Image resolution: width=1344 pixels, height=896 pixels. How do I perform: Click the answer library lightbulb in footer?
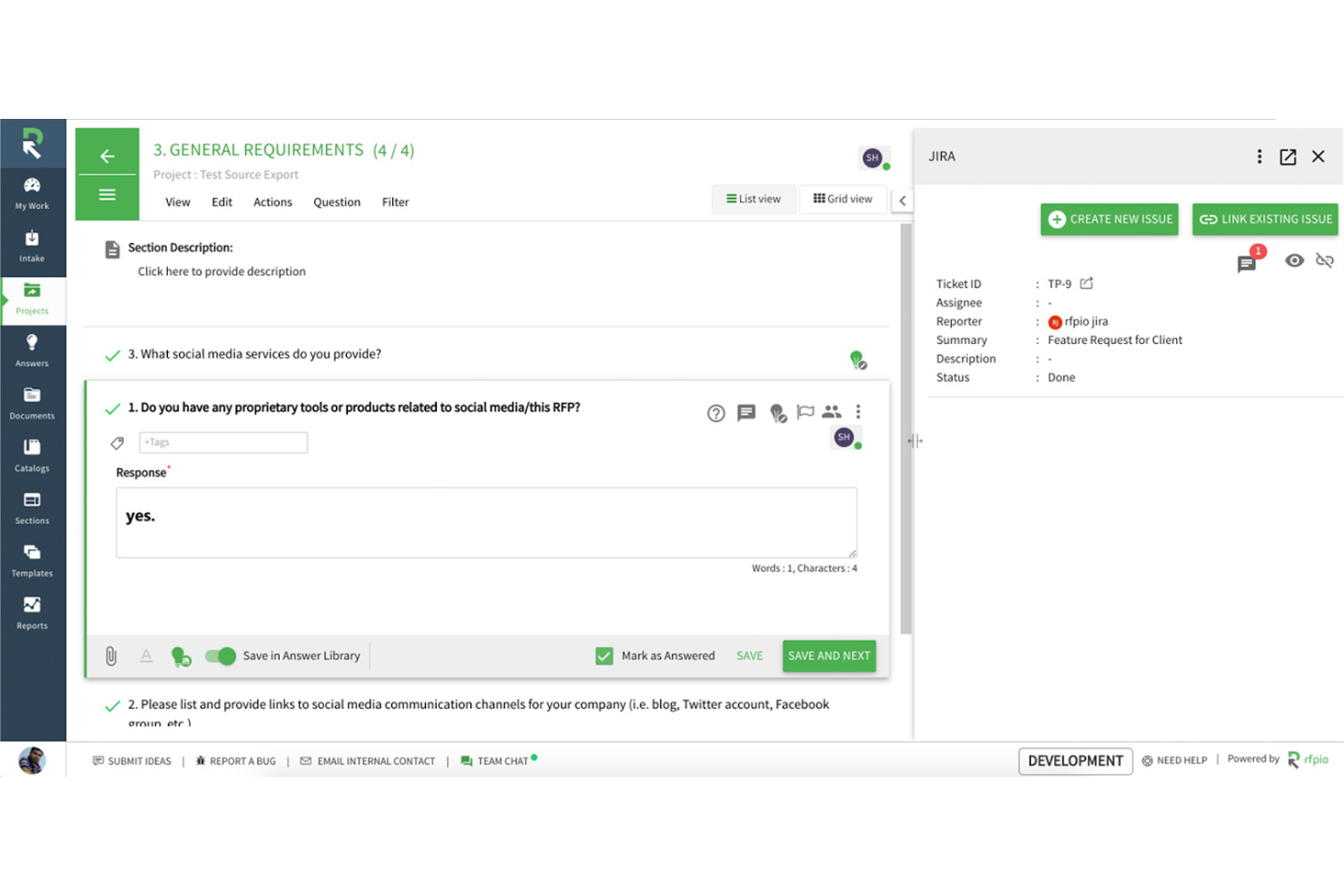click(181, 656)
